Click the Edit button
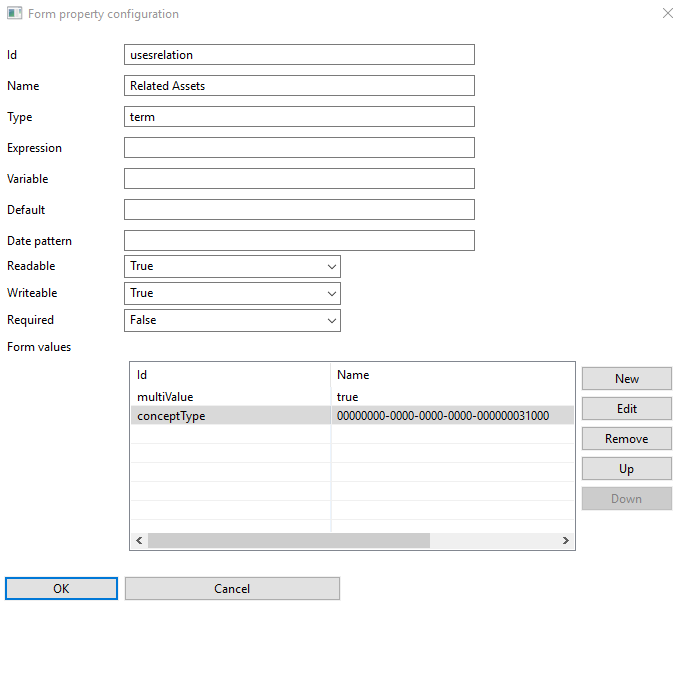Image resolution: width=681 pixels, height=688 pixels. pos(626,409)
